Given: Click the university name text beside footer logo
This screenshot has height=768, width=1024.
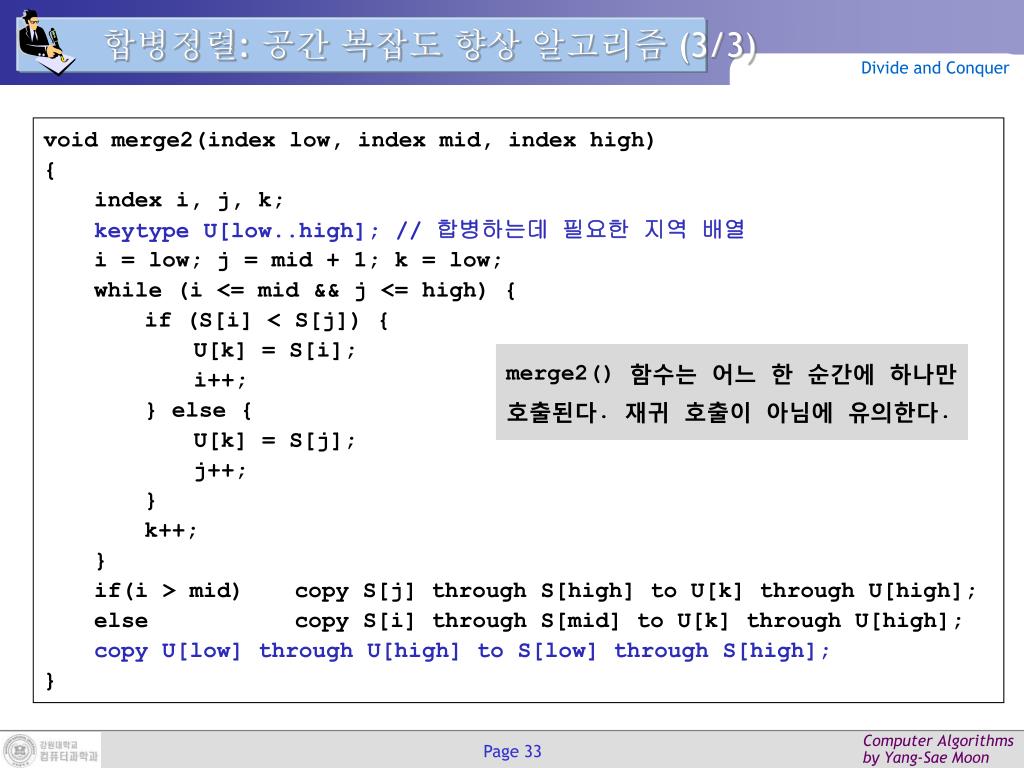Looking at the screenshot, I should coord(68,751).
